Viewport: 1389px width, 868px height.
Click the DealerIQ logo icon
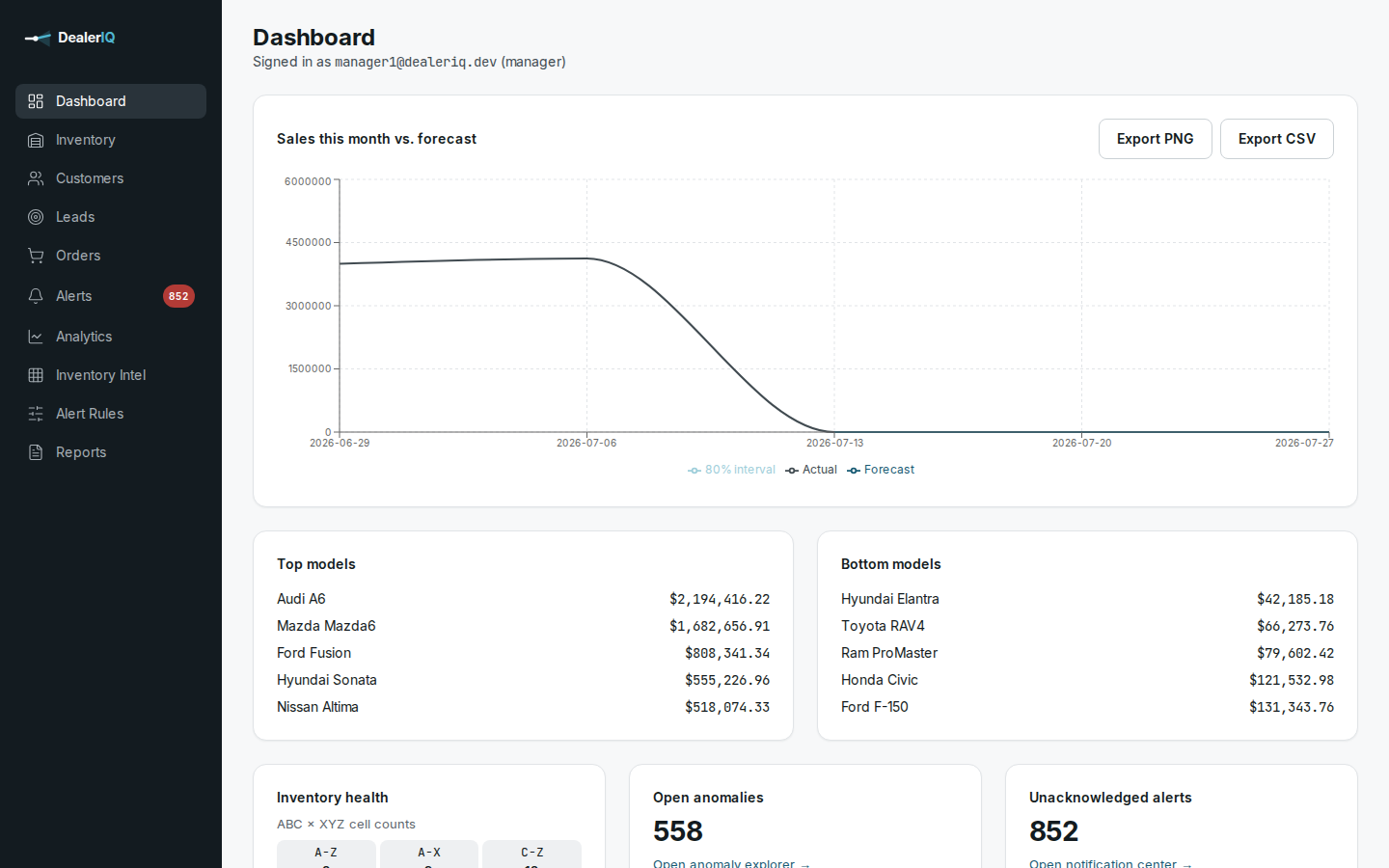pyautogui.click(x=38, y=38)
